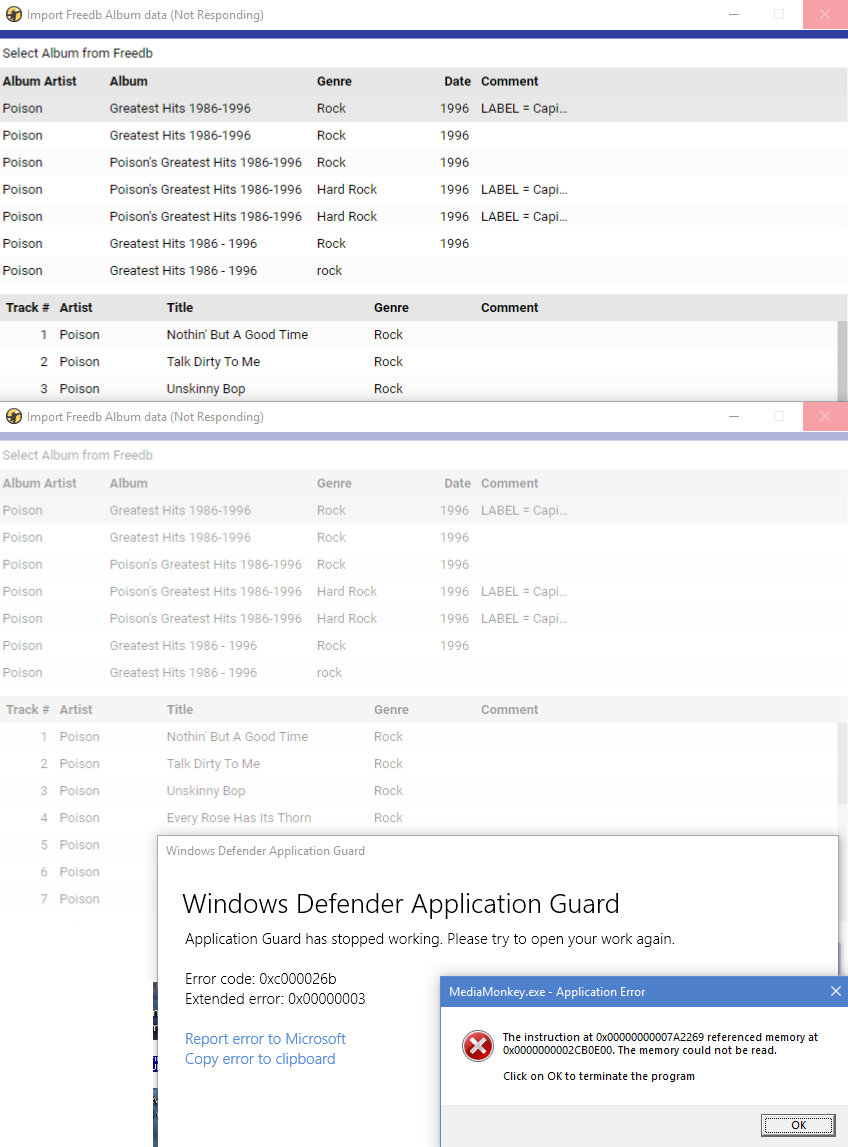Select the first Hard Rock album row in upper window
This screenshot has height=1147, width=848.
205,189
